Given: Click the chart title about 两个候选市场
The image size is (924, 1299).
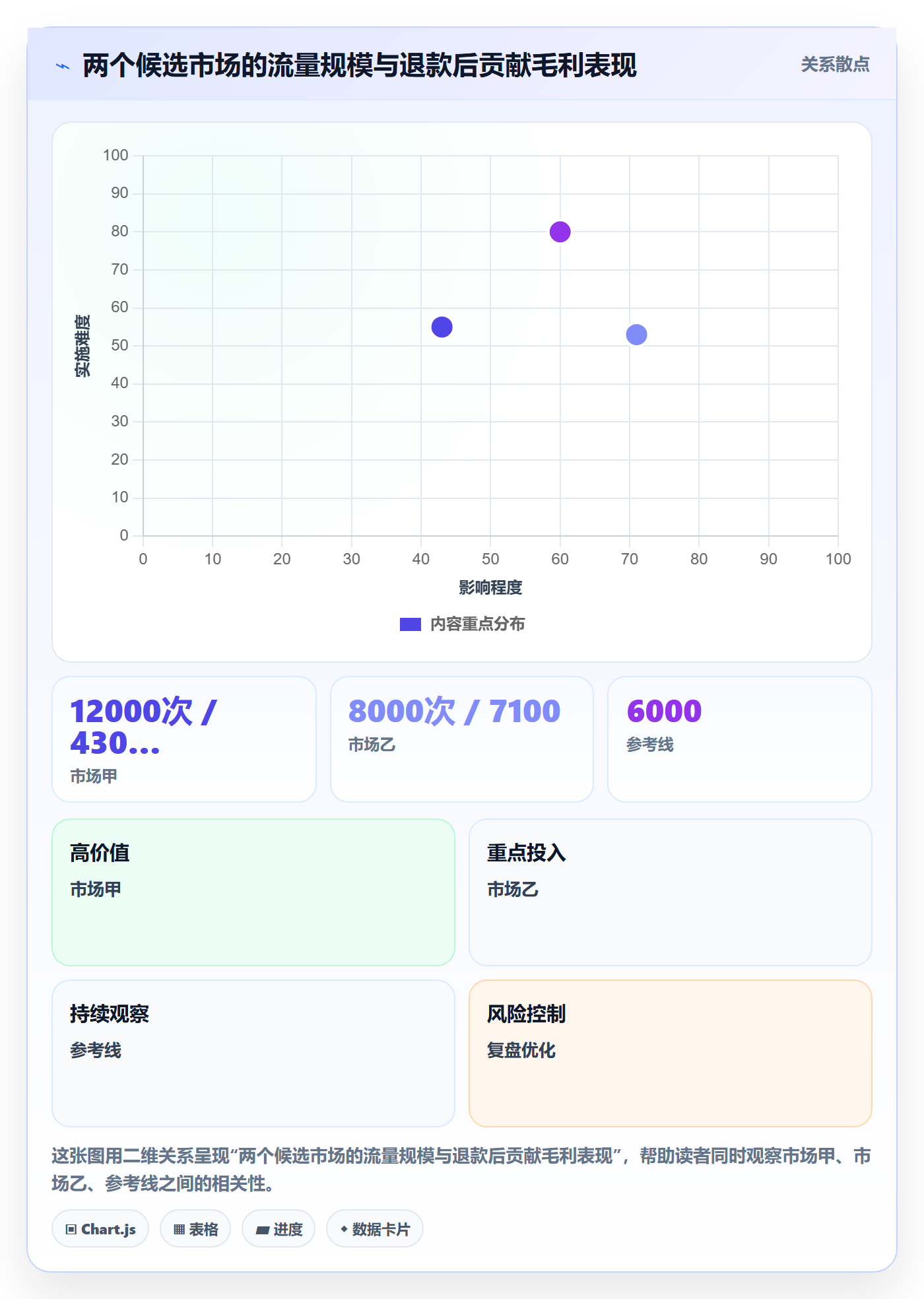Looking at the screenshot, I should (360, 65).
